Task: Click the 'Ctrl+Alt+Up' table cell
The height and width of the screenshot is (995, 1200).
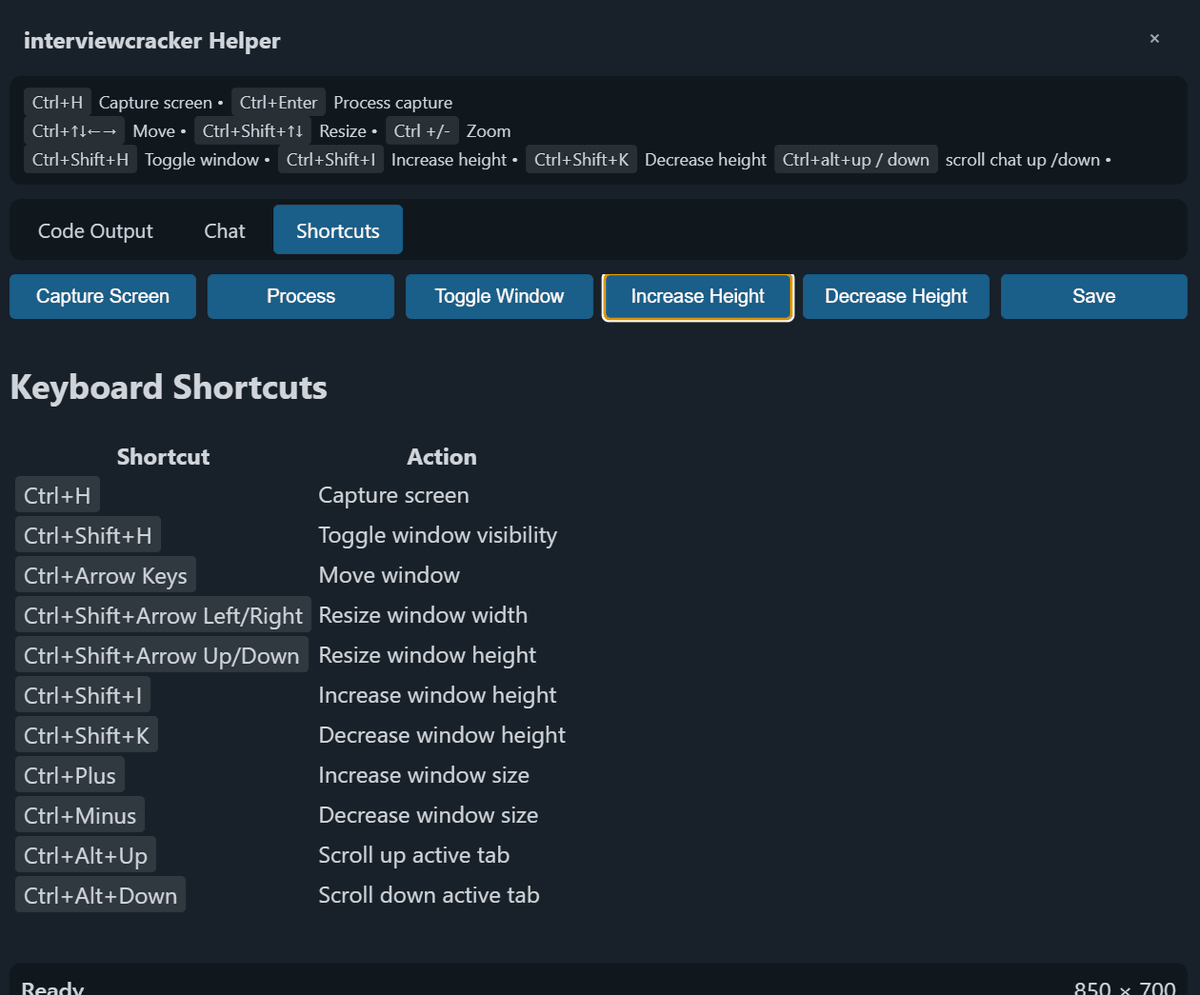Action: tap(86, 855)
